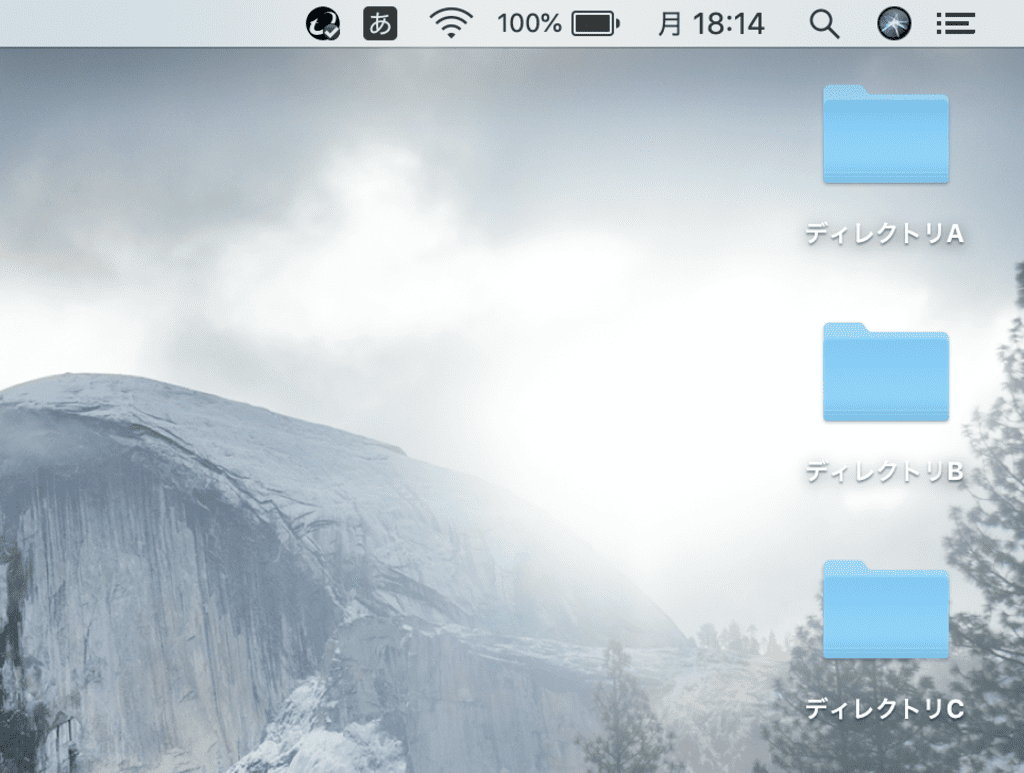The height and width of the screenshot is (773, 1024).
Task: Open the clock showing 月 18:14
Action: (711, 24)
